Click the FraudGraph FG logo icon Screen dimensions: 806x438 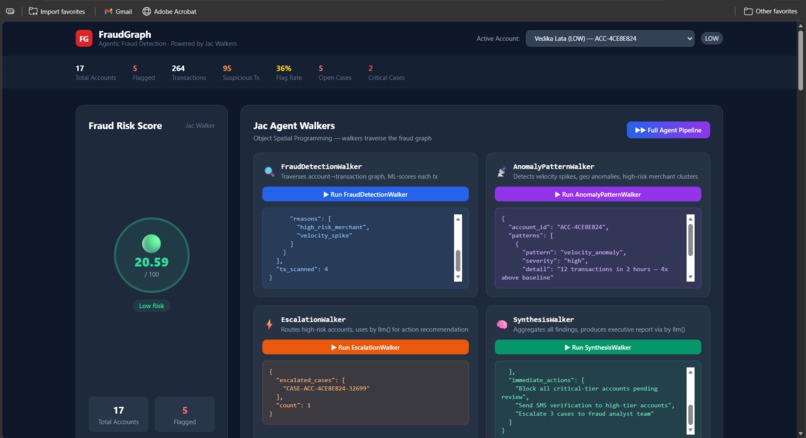84,39
